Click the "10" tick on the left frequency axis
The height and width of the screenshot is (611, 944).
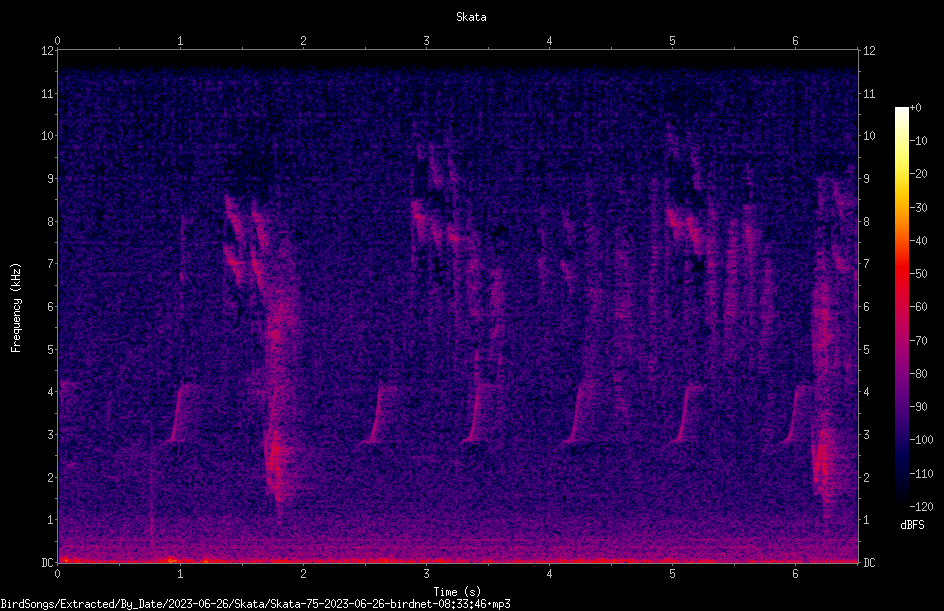47,136
